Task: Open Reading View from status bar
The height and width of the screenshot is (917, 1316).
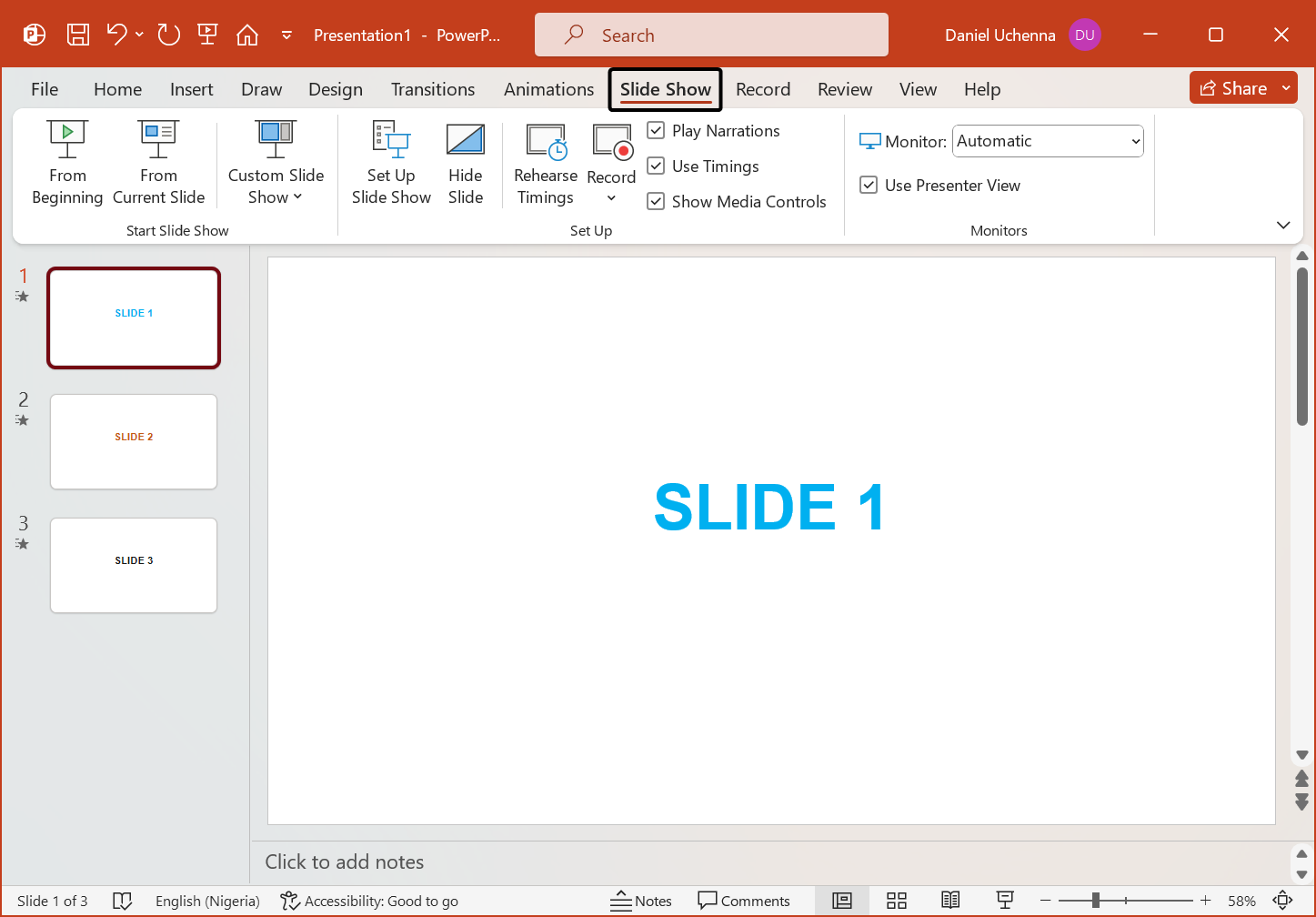Action: [950, 901]
